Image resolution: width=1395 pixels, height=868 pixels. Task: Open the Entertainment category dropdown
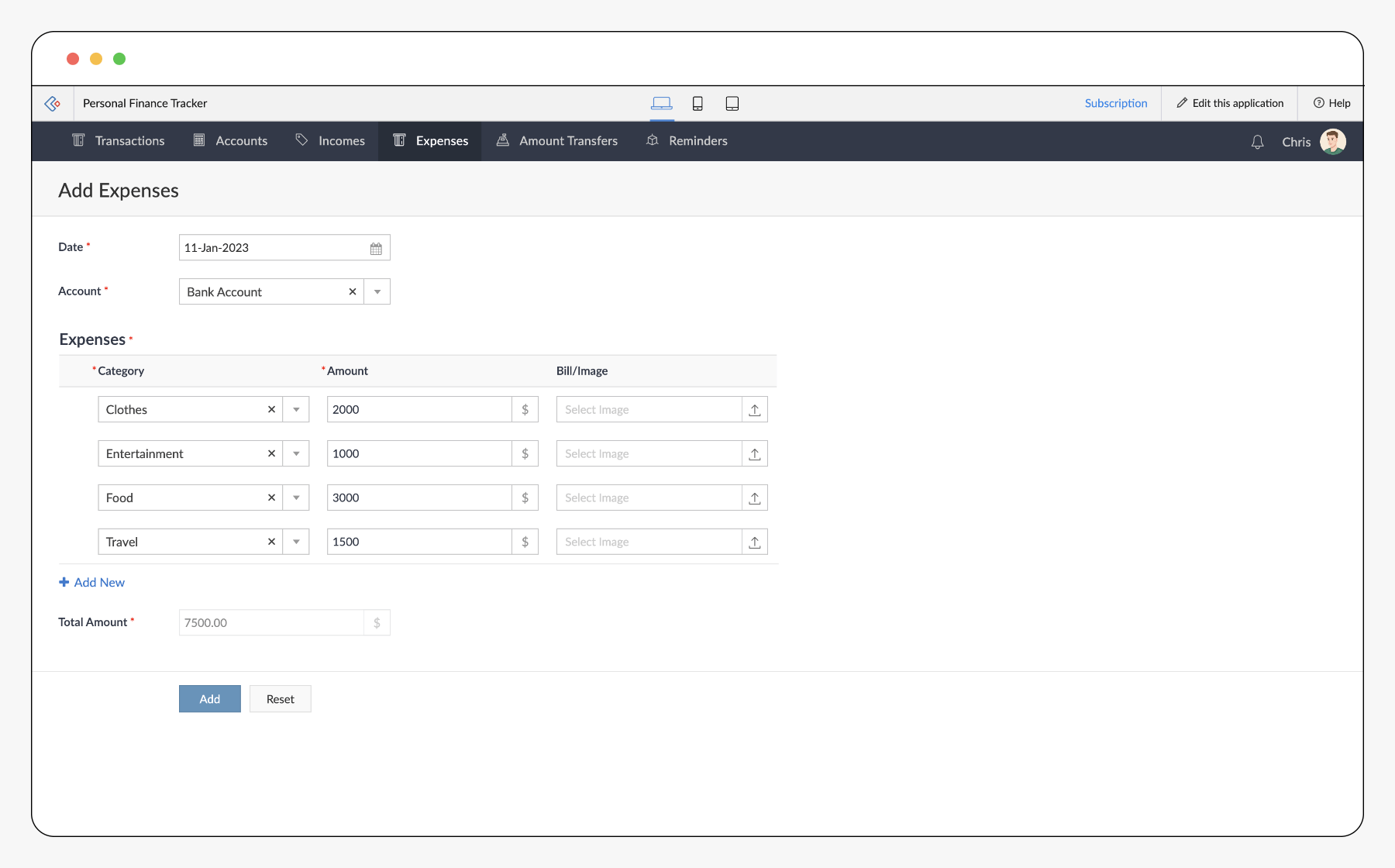pos(296,454)
